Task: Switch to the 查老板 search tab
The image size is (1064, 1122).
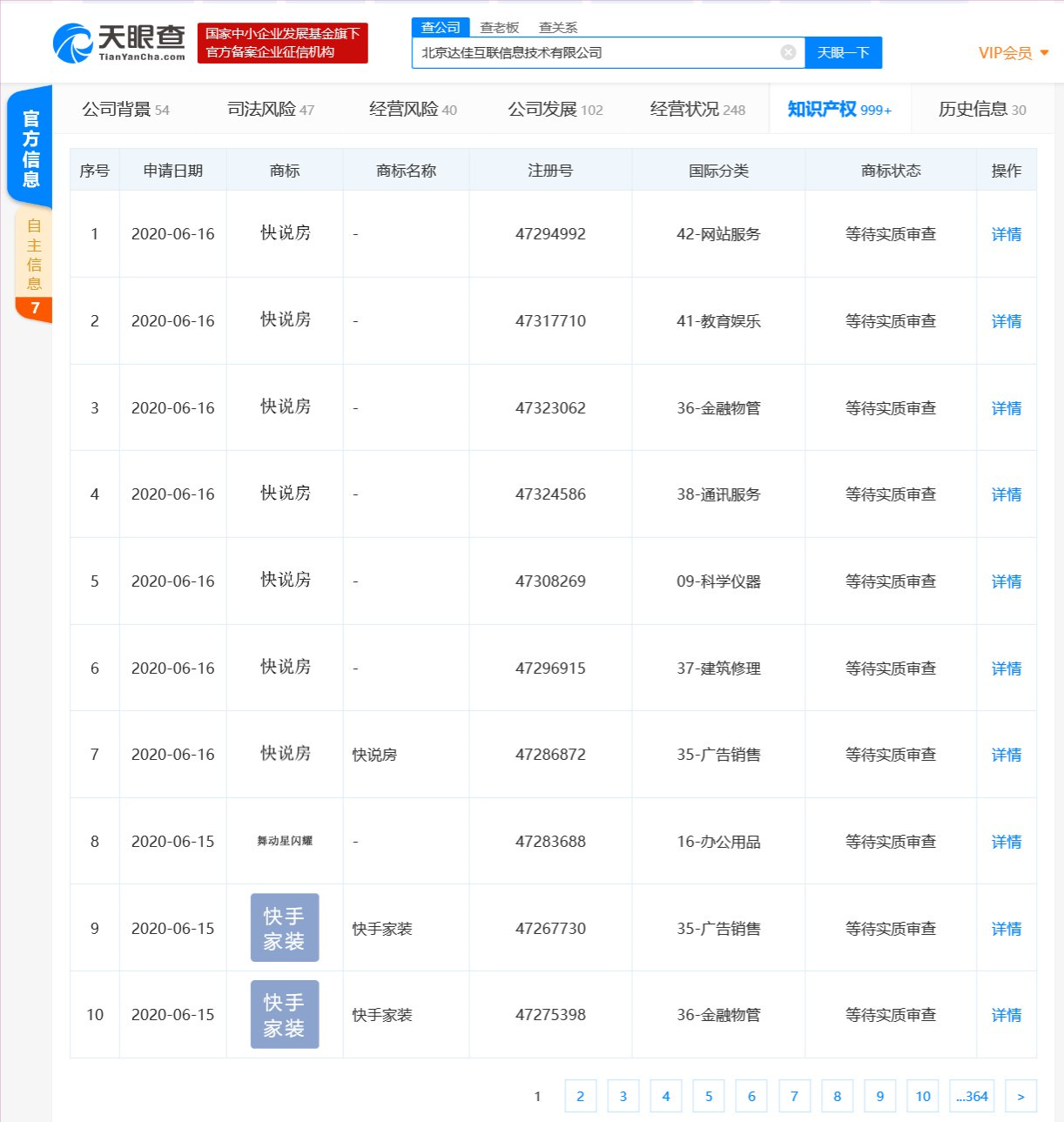Action: [498, 27]
